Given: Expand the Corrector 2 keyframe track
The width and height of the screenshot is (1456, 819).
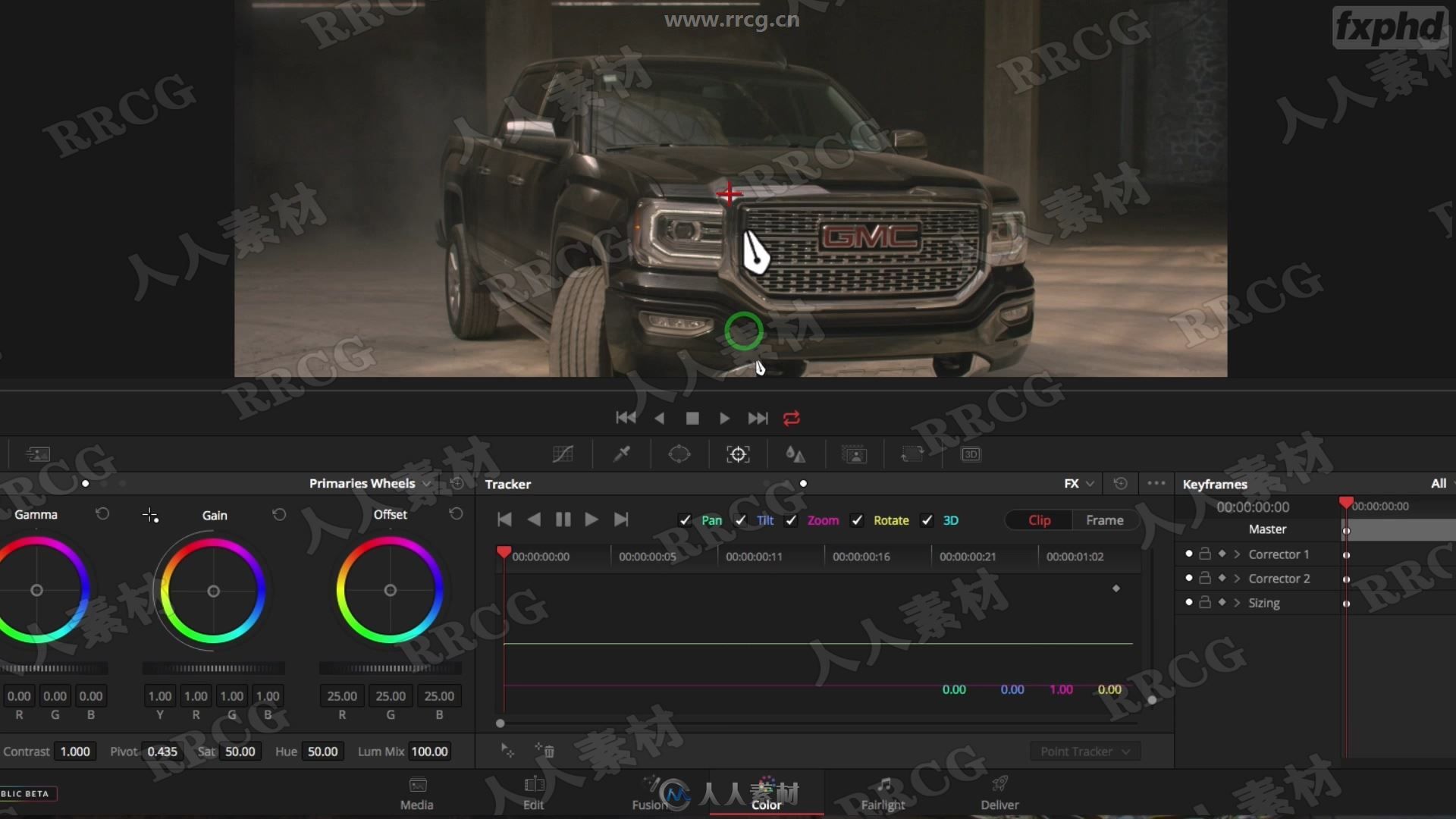Looking at the screenshot, I should (1237, 579).
